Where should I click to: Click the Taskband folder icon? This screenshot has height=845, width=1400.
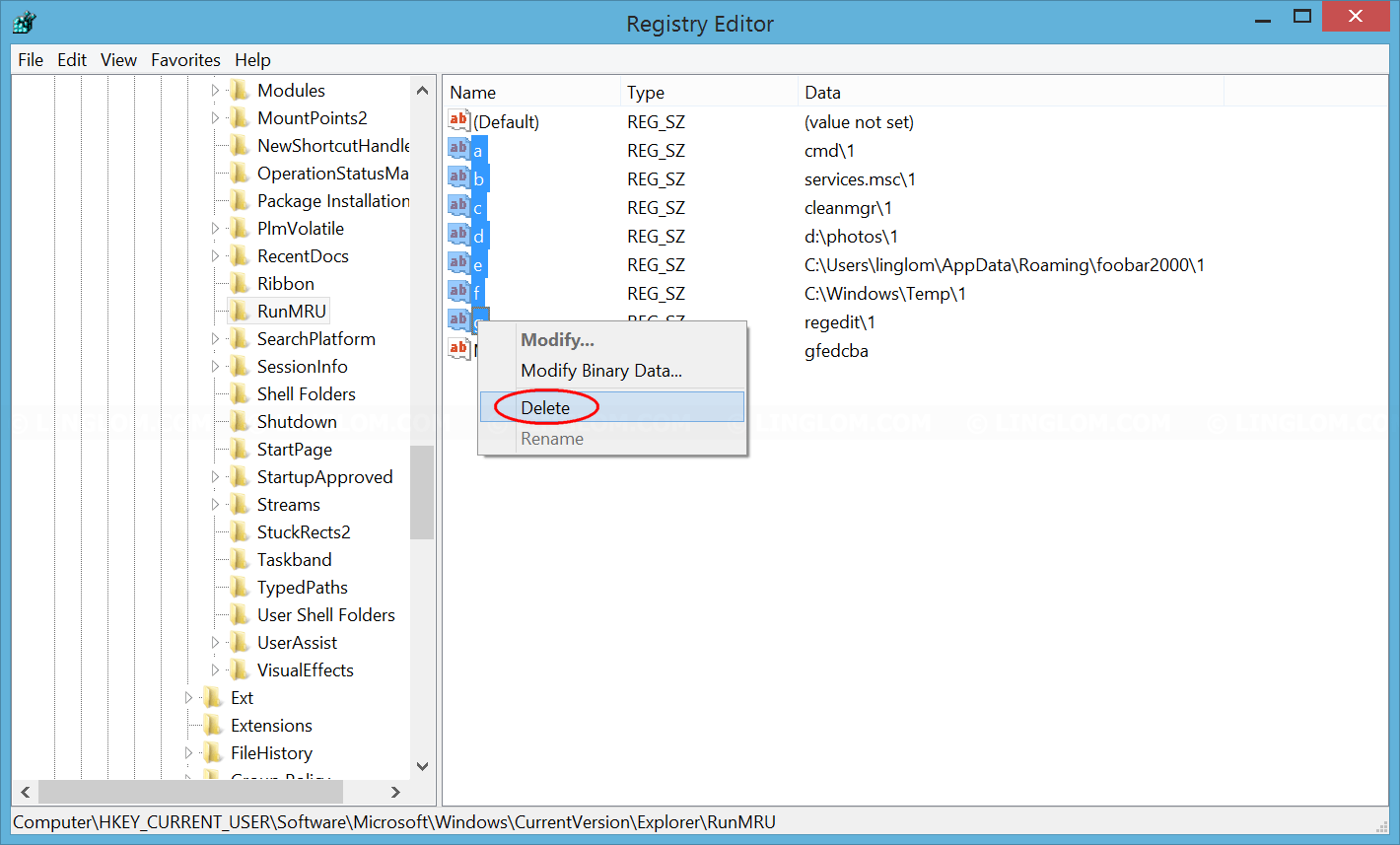(240, 559)
